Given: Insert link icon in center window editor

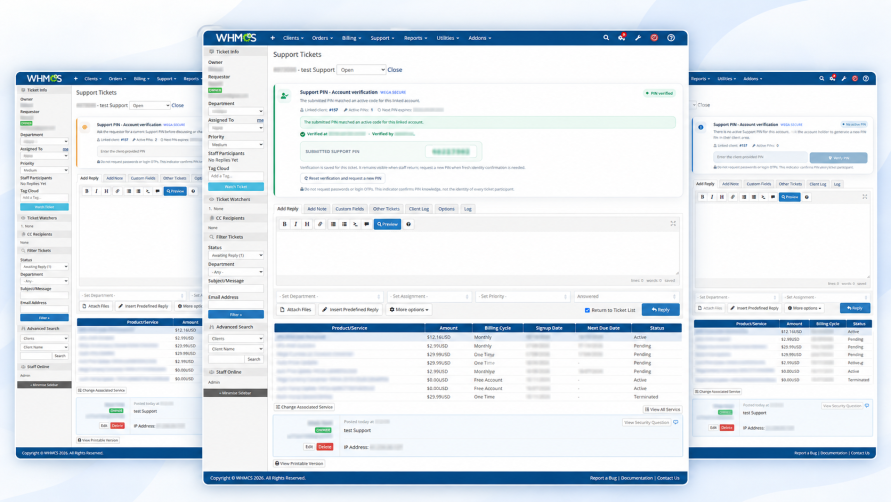Looking at the screenshot, I should click(320, 224).
